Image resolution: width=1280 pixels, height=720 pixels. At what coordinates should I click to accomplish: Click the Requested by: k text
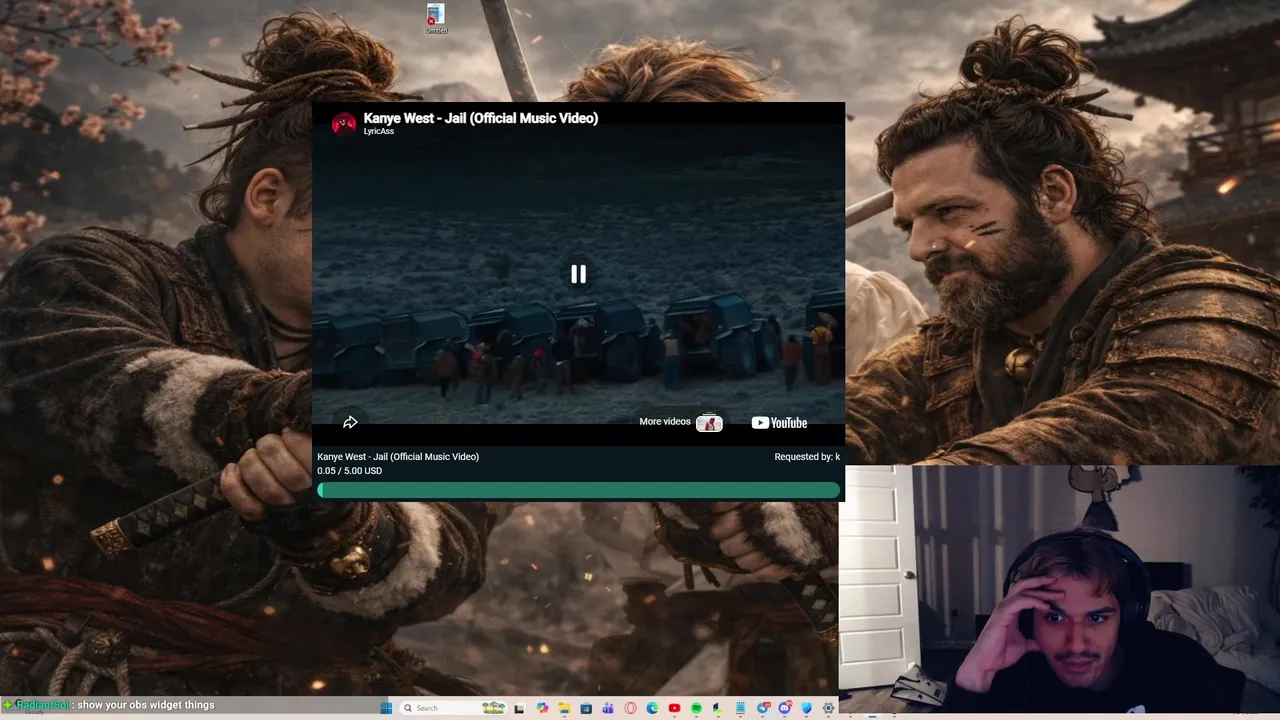807,457
